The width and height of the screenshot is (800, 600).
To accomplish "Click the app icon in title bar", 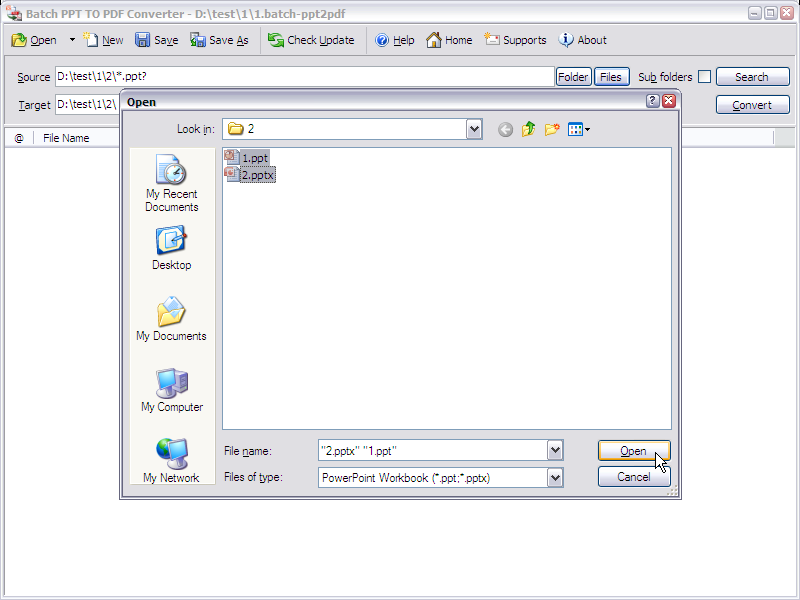I will click(14, 13).
